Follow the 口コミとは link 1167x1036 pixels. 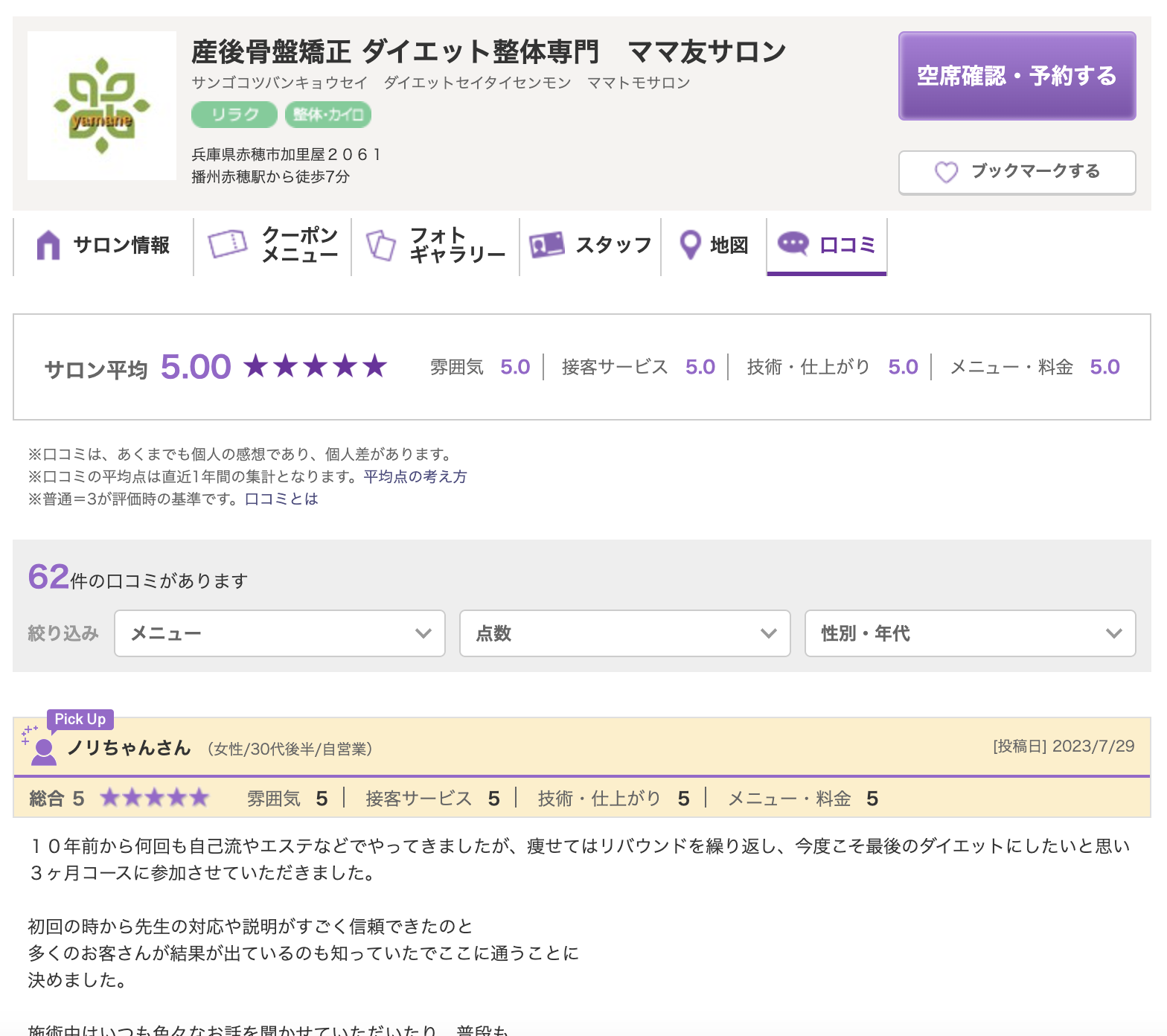click(x=281, y=499)
